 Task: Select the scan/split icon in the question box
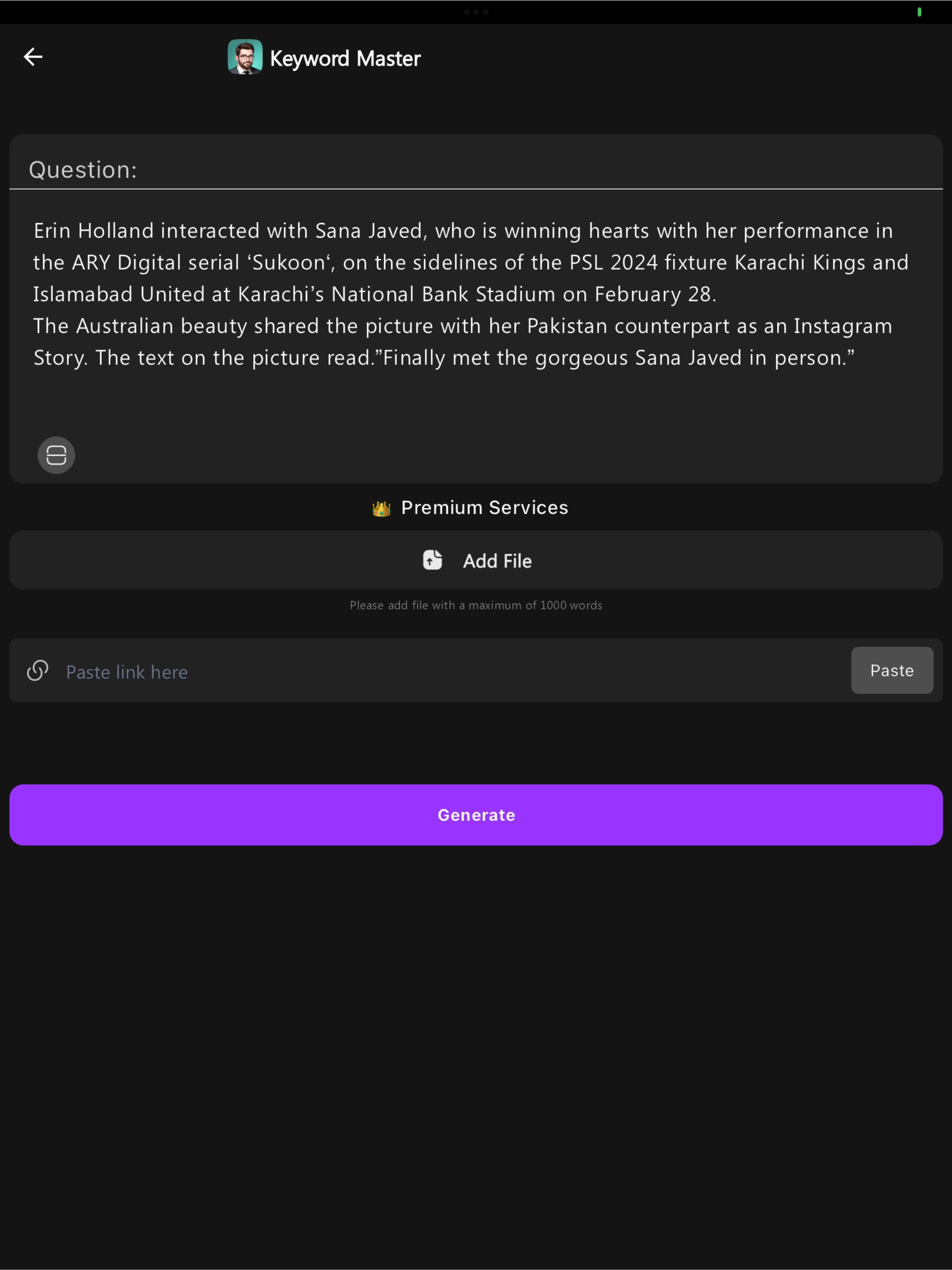pyautogui.click(x=56, y=455)
